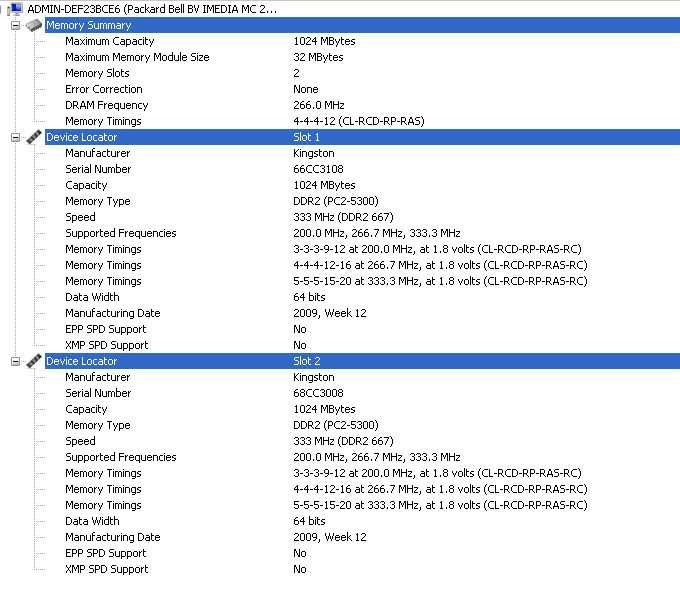
Task: Select Slot 2 Device Locator header row
Action: (x=81, y=361)
